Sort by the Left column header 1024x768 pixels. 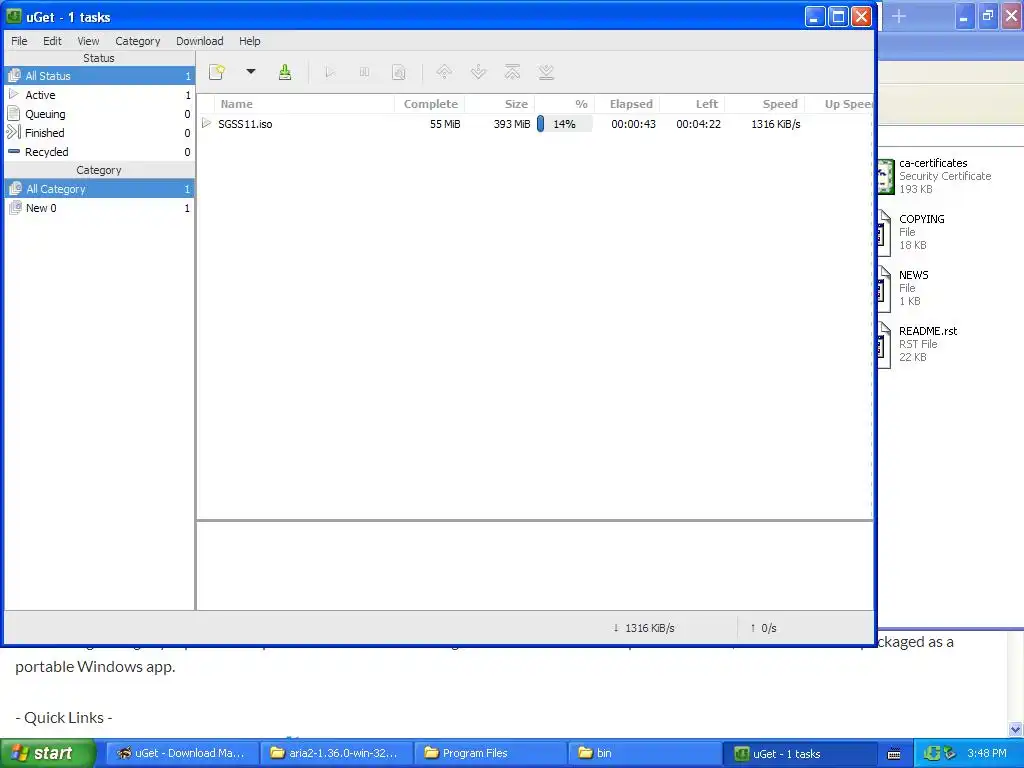692,104
